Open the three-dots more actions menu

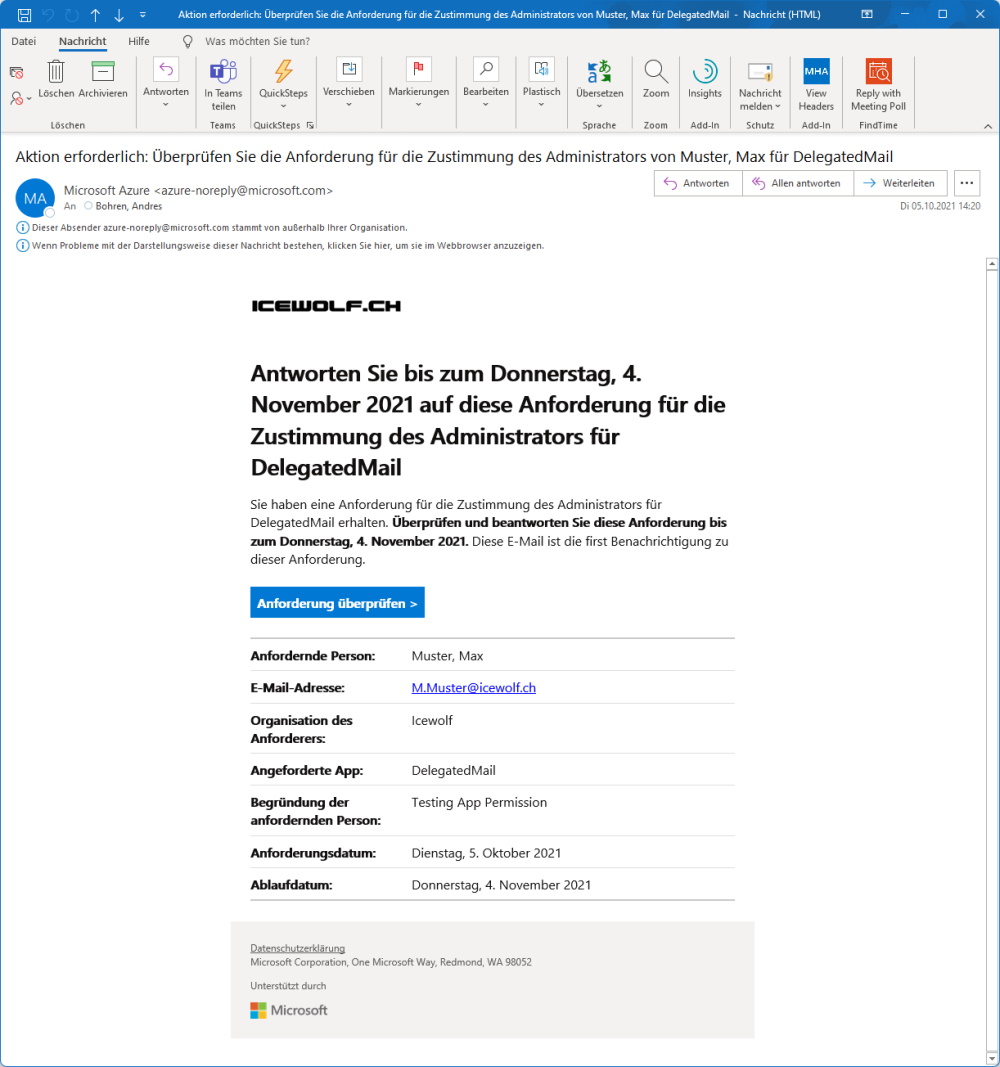click(967, 183)
